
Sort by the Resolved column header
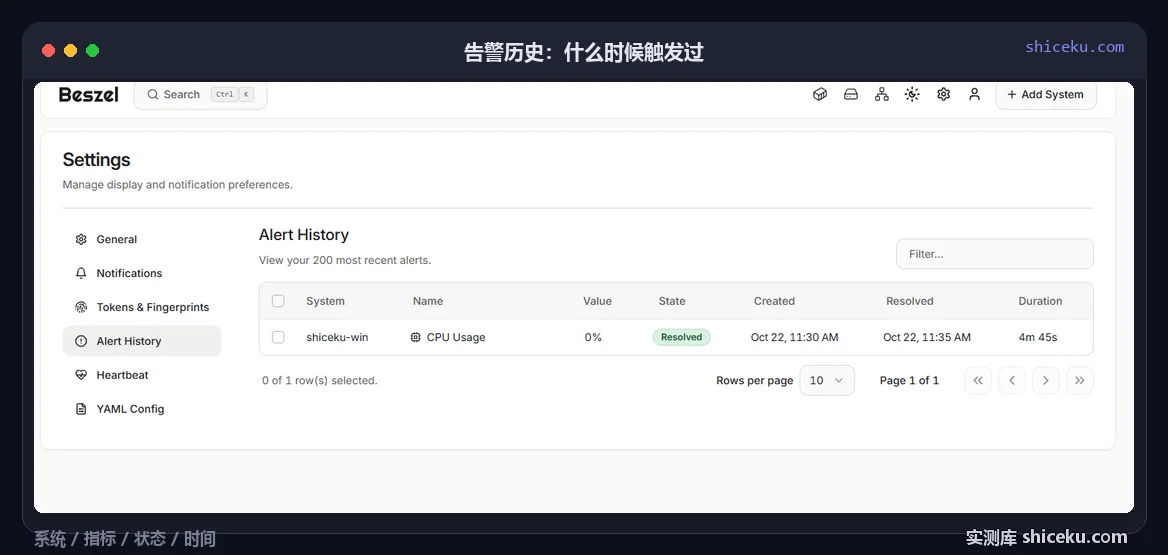910,301
